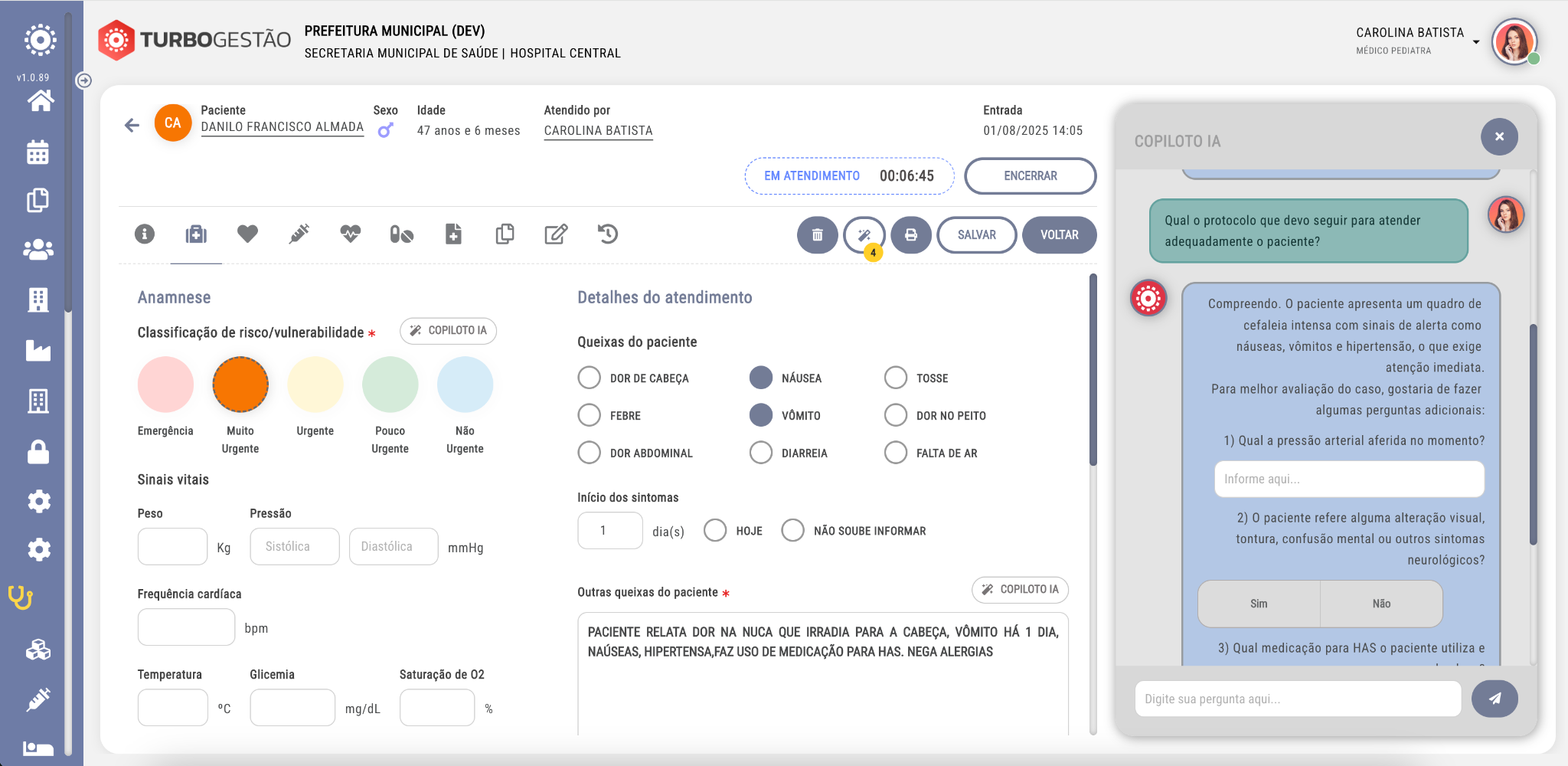The image size is (1568, 766).
Task: Select the pills medication tab icon
Action: click(x=401, y=234)
